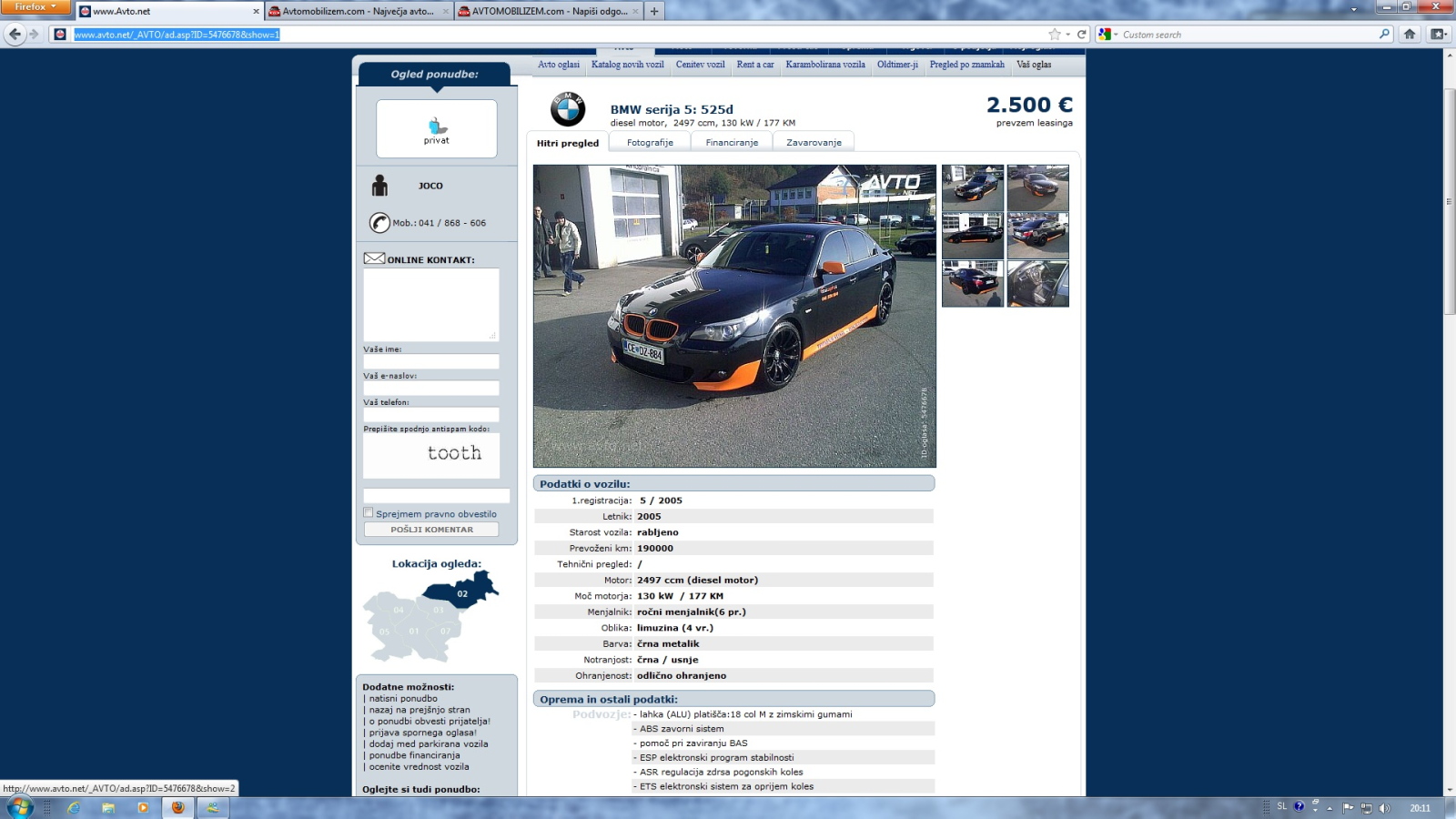1456x819 pixels.
Task: Click the site identity icon in address bar
Action: (x=60, y=35)
